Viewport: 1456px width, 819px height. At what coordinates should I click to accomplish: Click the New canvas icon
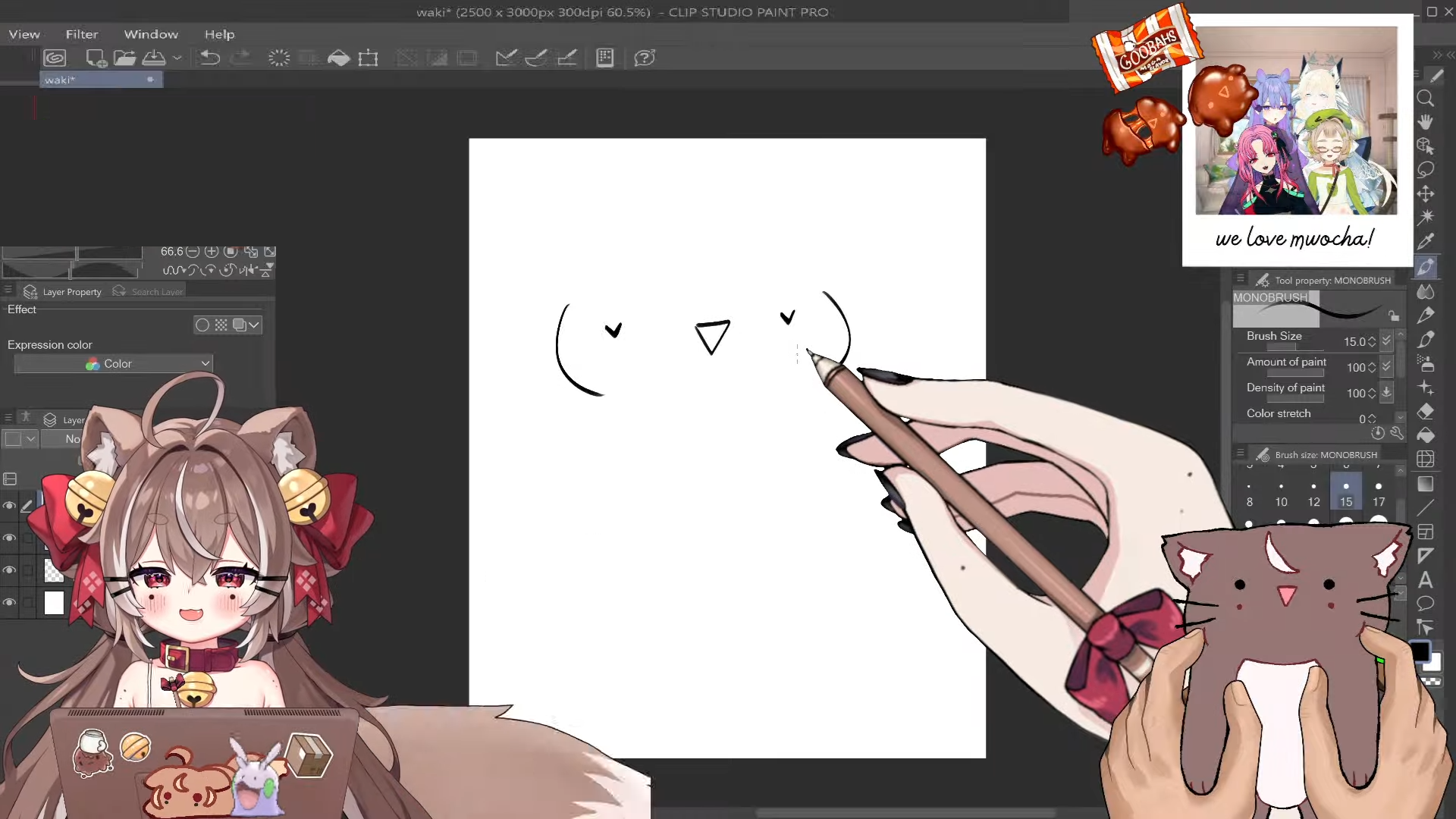pyautogui.click(x=96, y=58)
